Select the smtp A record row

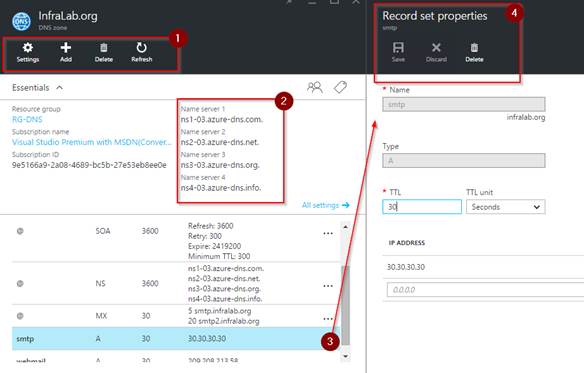coord(176,339)
